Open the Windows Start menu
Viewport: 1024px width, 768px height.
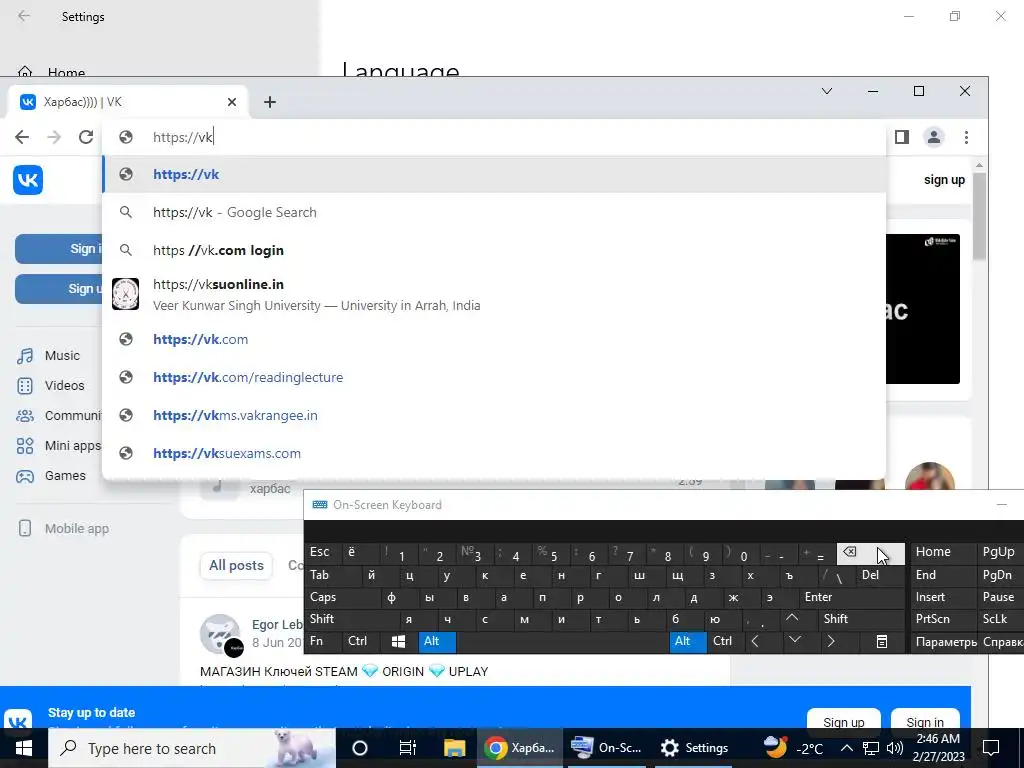pos(24,748)
